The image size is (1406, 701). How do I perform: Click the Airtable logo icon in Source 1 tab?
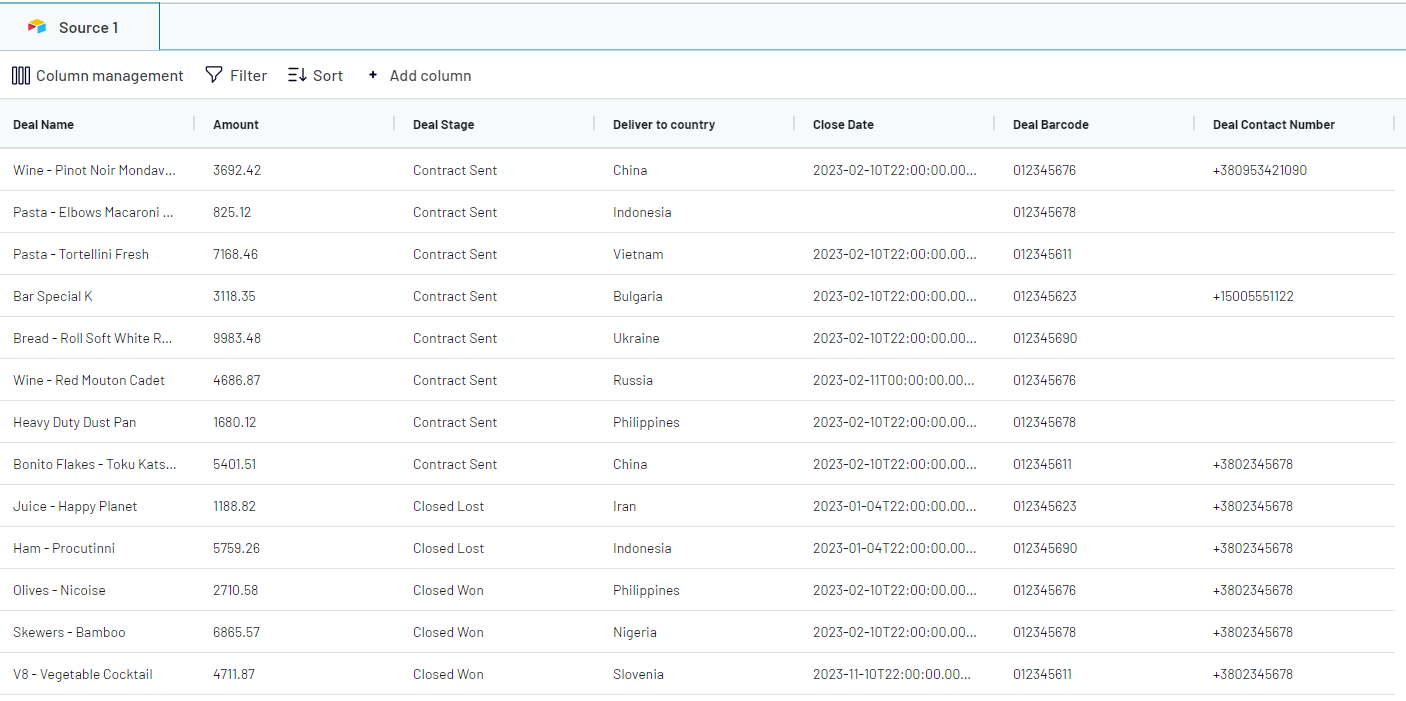tap(37, 27)
